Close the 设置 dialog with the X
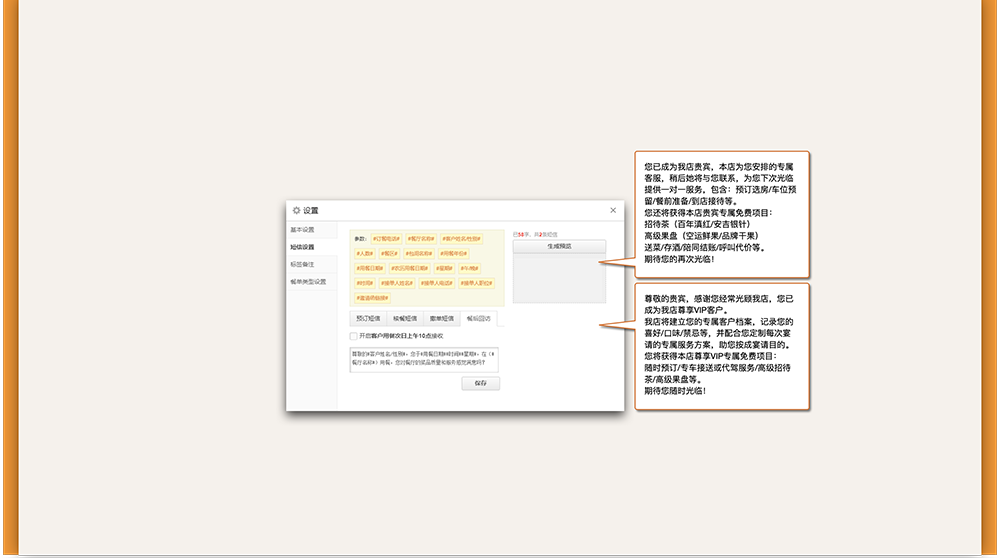This screenshot has width=1000, height=558. tap(613, 210)
